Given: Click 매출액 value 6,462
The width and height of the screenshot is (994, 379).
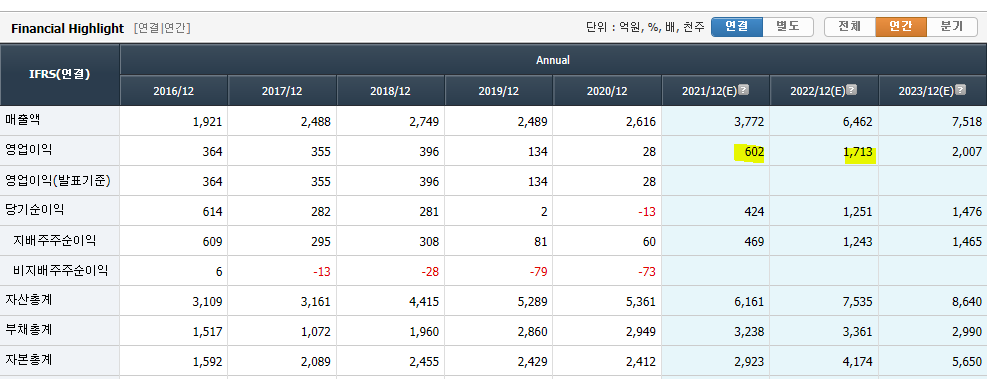Looking at the screenshot, I should (x=858, y=122).
